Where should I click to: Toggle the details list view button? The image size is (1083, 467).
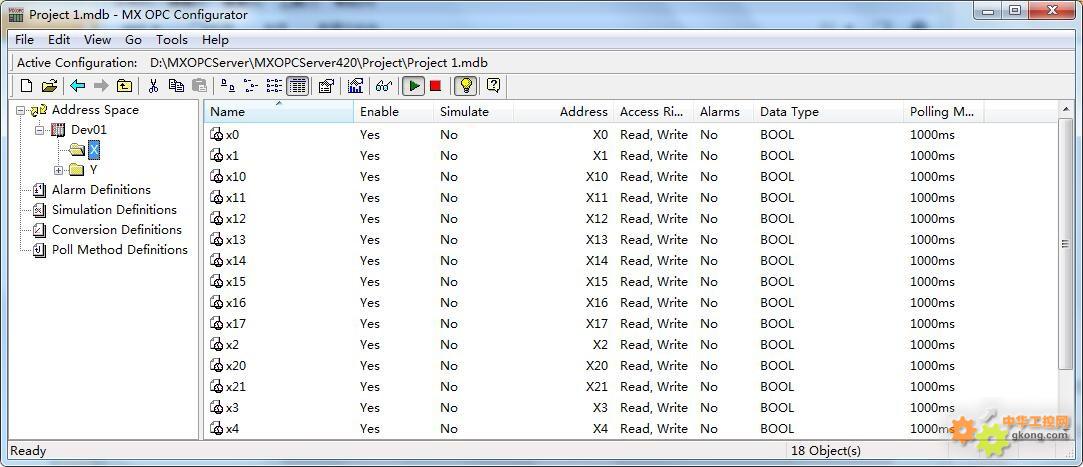tap(297, 86)
